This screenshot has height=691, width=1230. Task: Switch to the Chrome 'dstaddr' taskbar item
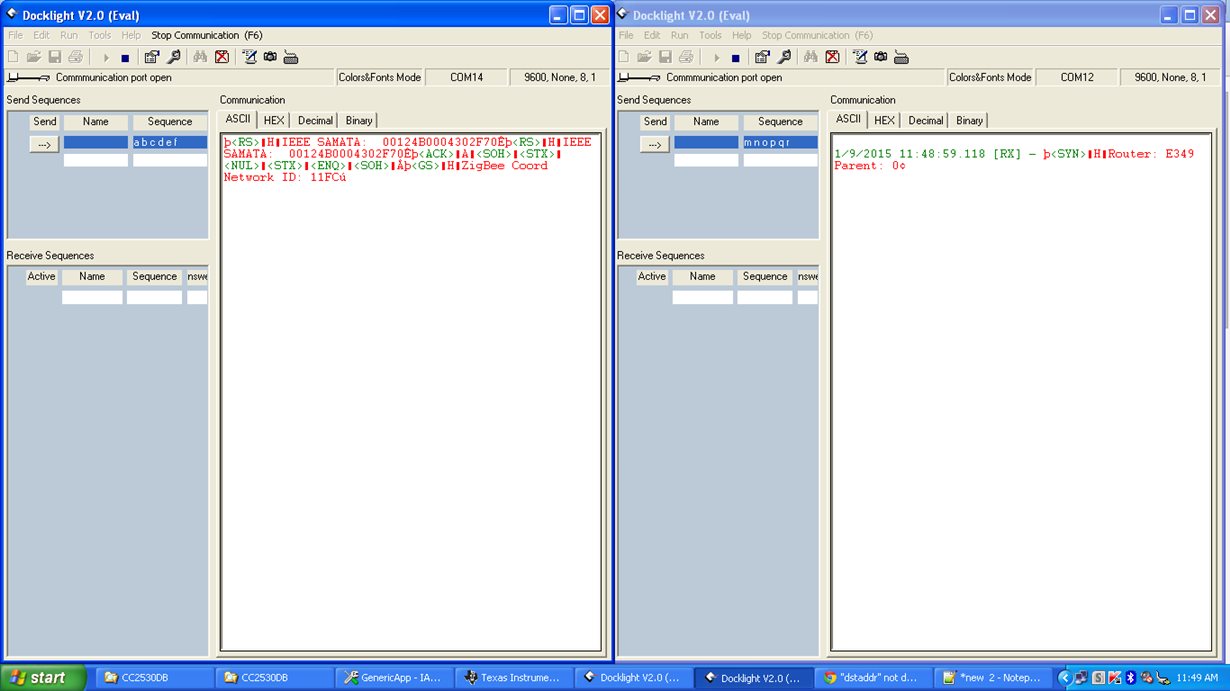coord(874,678)
